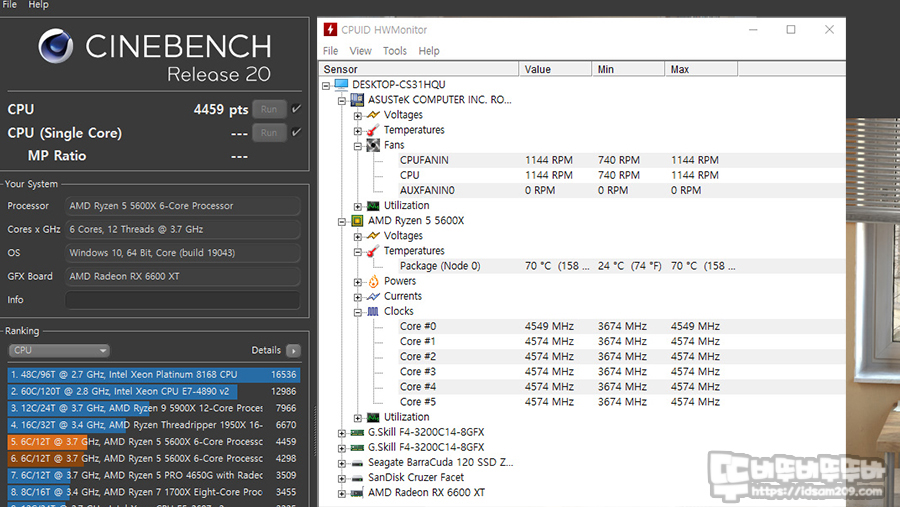Select the orange 4459 Ryzen 5 5600X ranking entry
Image resolution: width=900 pixels, height=507 pixels.
coord(154,442)
